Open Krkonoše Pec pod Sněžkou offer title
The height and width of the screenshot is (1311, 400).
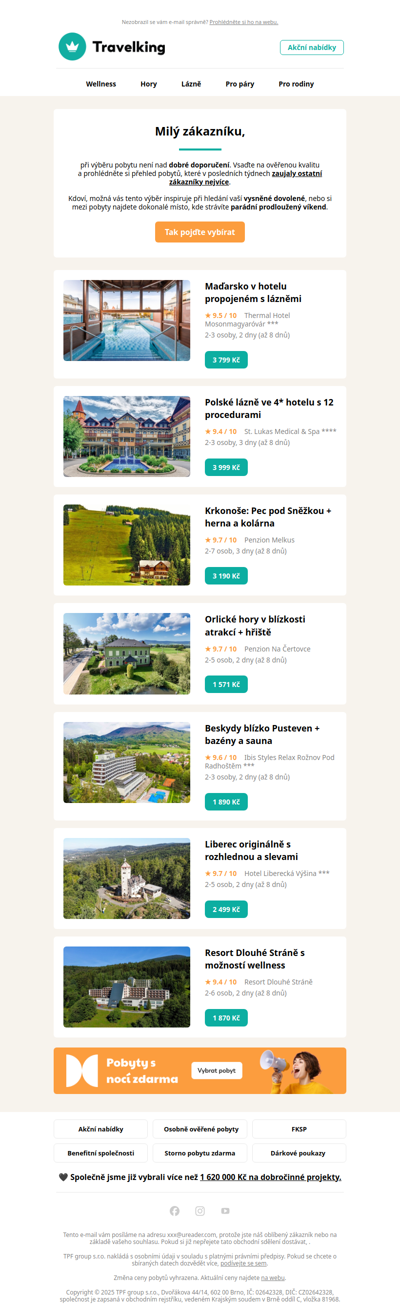268,516
